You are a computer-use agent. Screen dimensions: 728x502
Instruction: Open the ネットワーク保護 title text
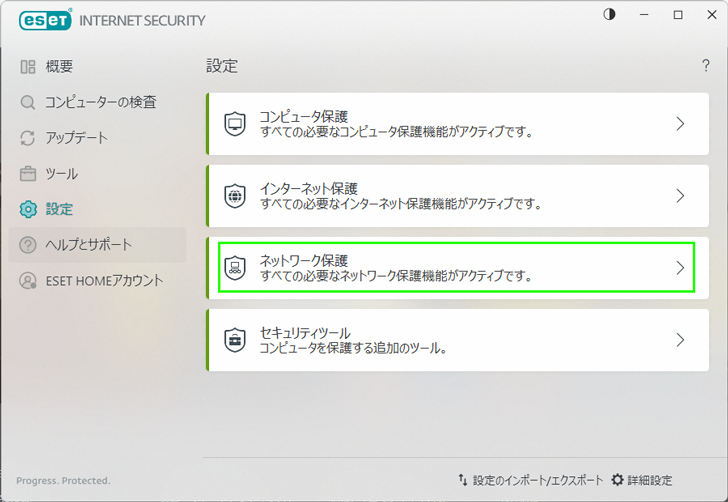pyautogui.click(x=304, y=261)
